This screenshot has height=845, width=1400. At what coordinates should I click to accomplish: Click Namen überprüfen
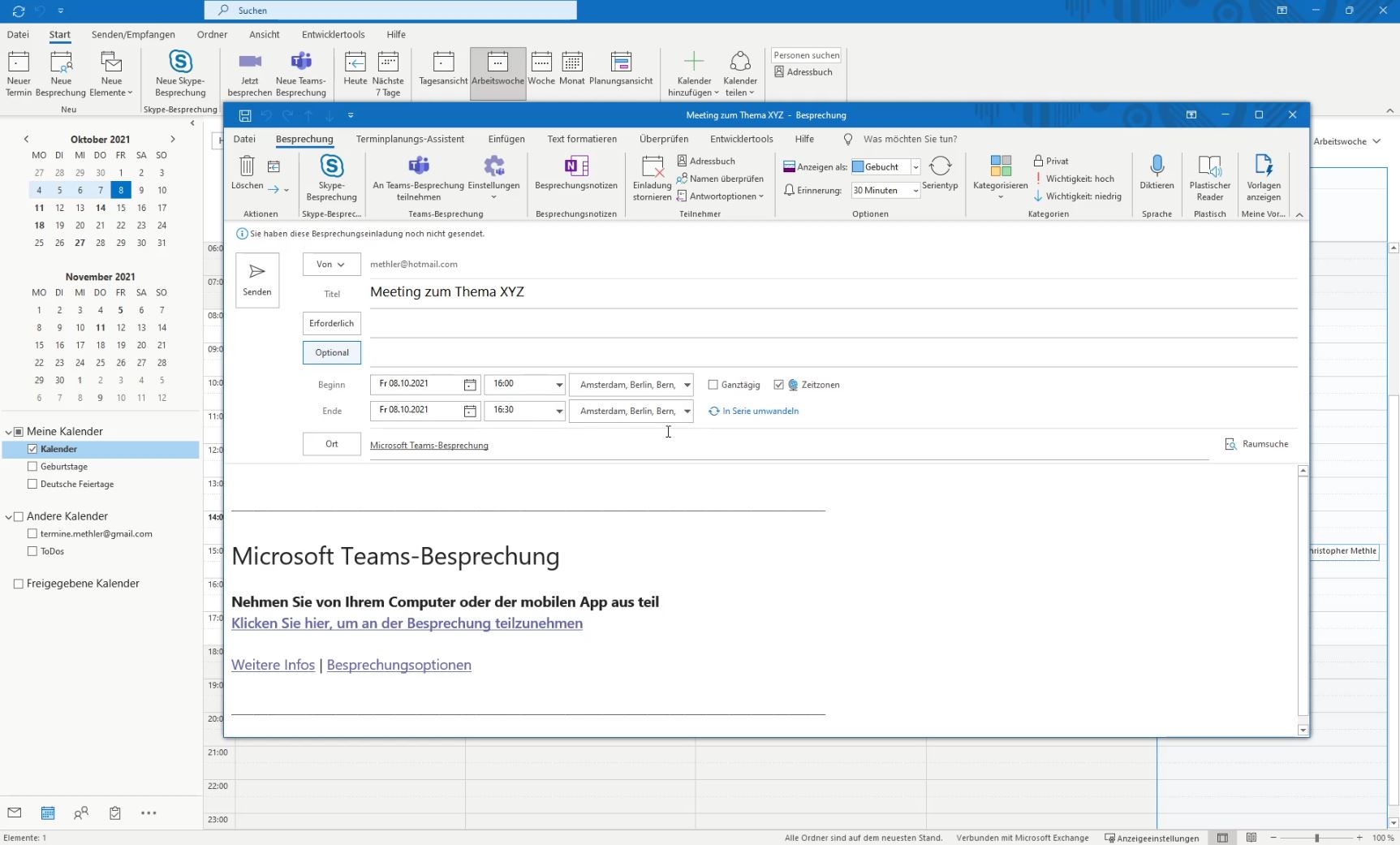click(720, 179)
